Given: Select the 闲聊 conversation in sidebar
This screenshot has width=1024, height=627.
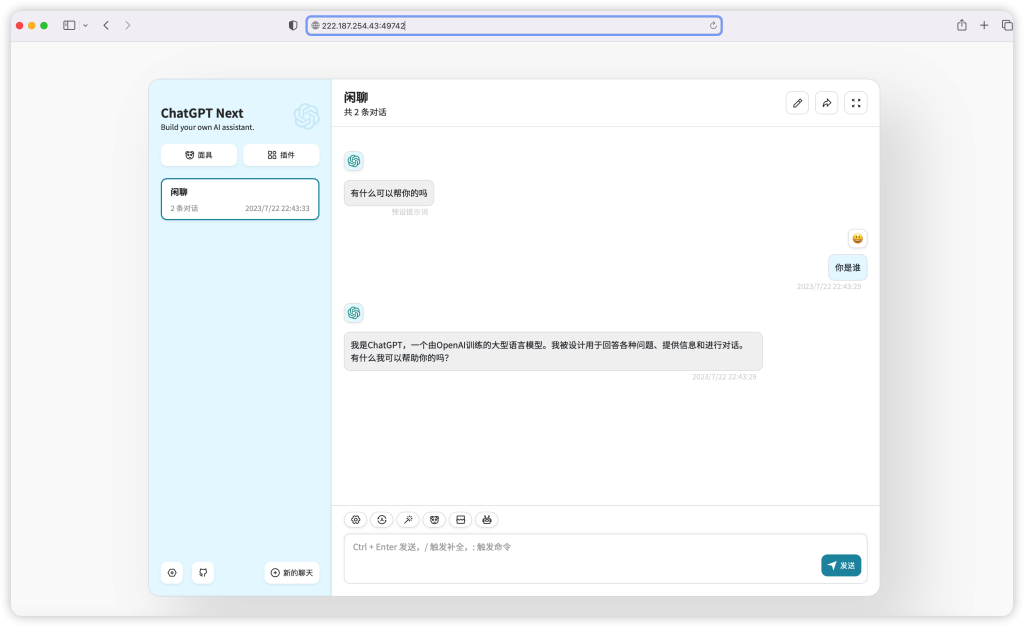Looking at the screenshot, I should tap(240, 199).
